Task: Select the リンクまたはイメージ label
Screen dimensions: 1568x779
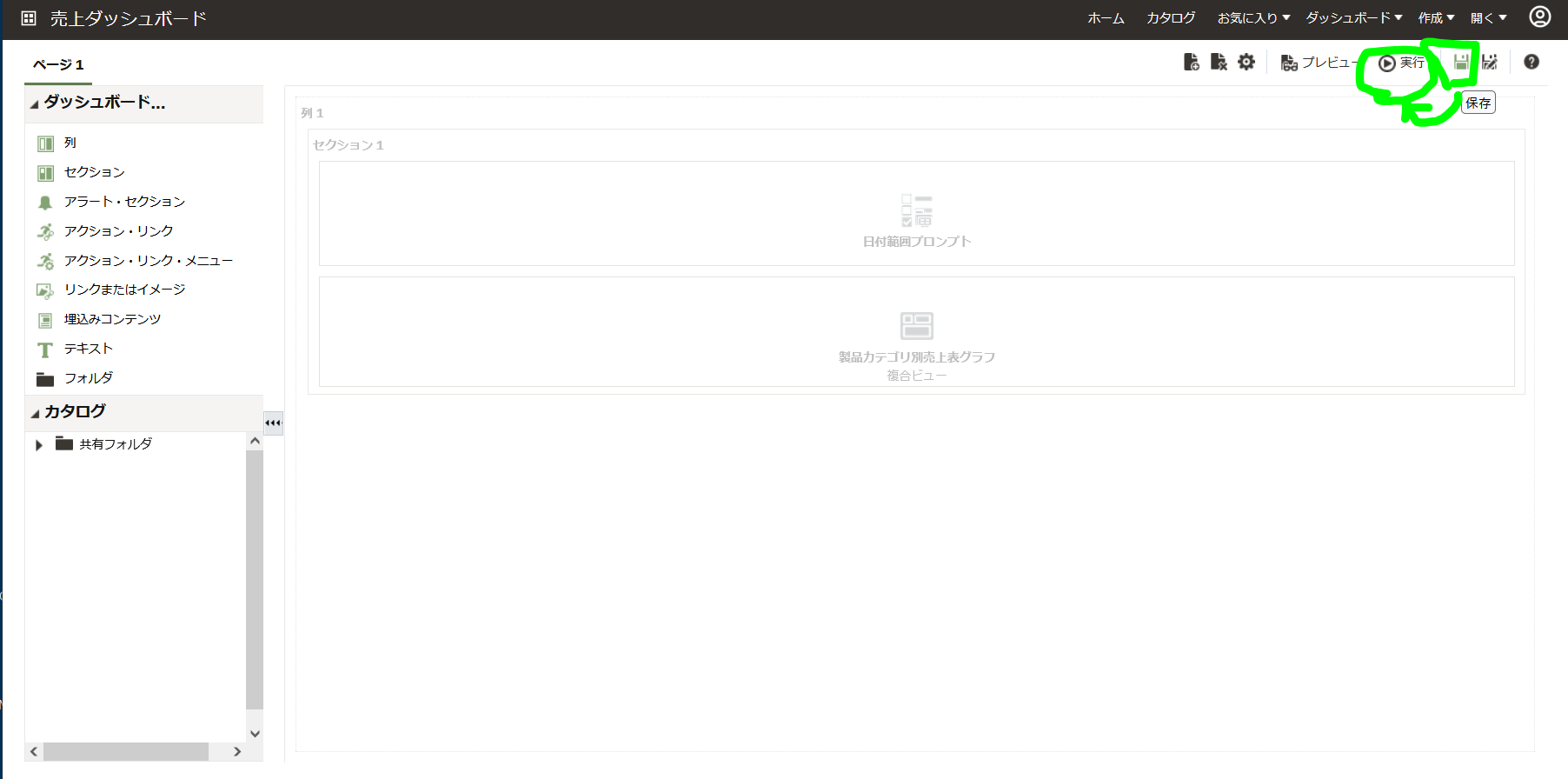Action: (x=124, y=290)
